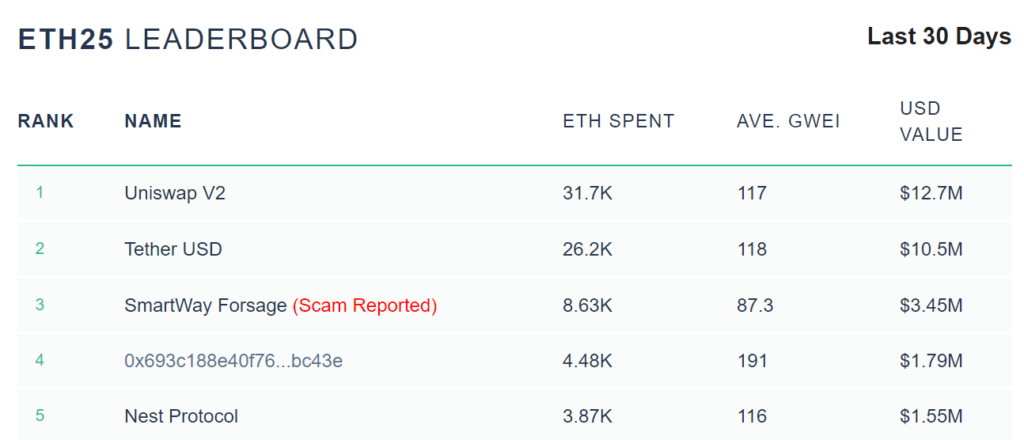Sort by AVE. GWEI column header
The image size is (1024, 440).
[x=790, y=121]
